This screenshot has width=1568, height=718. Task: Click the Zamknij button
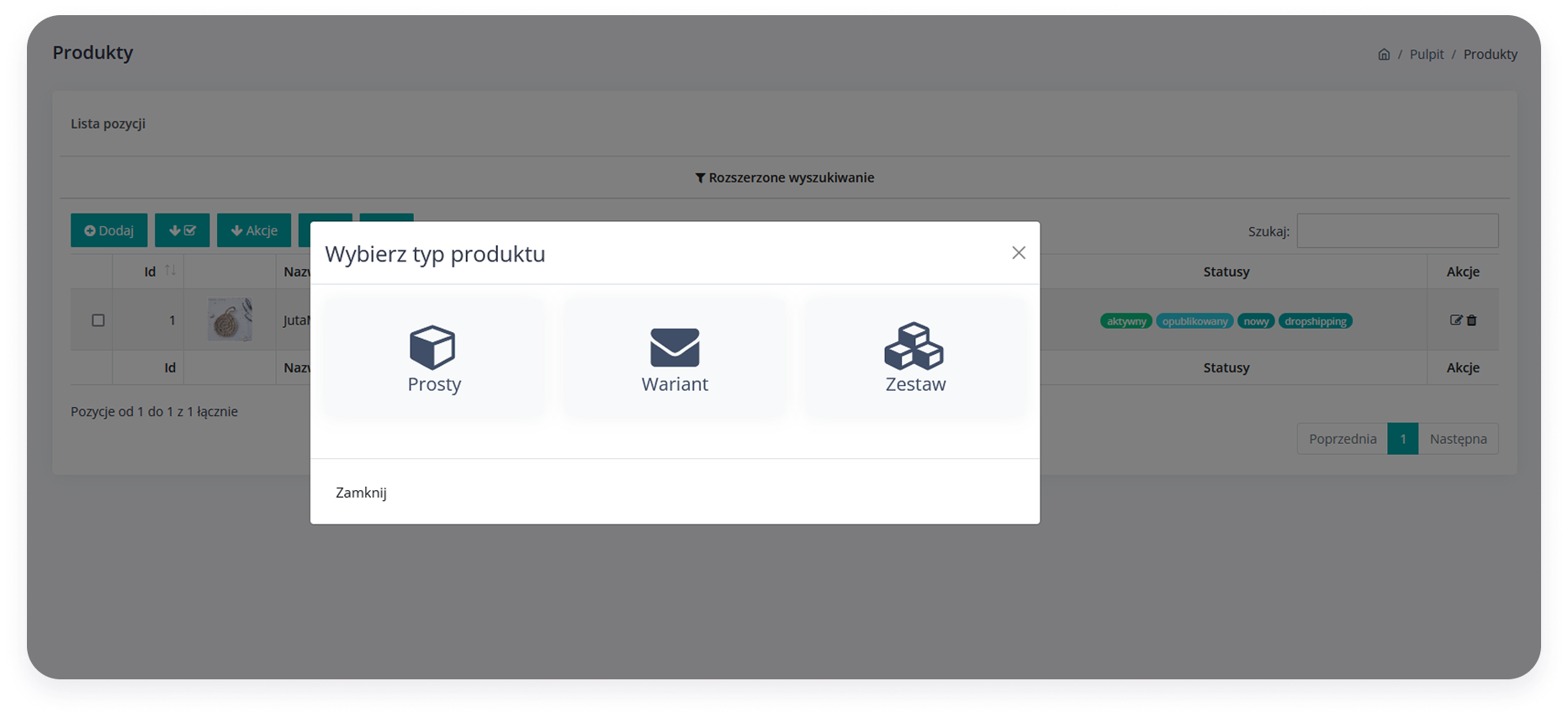(361, 493)
